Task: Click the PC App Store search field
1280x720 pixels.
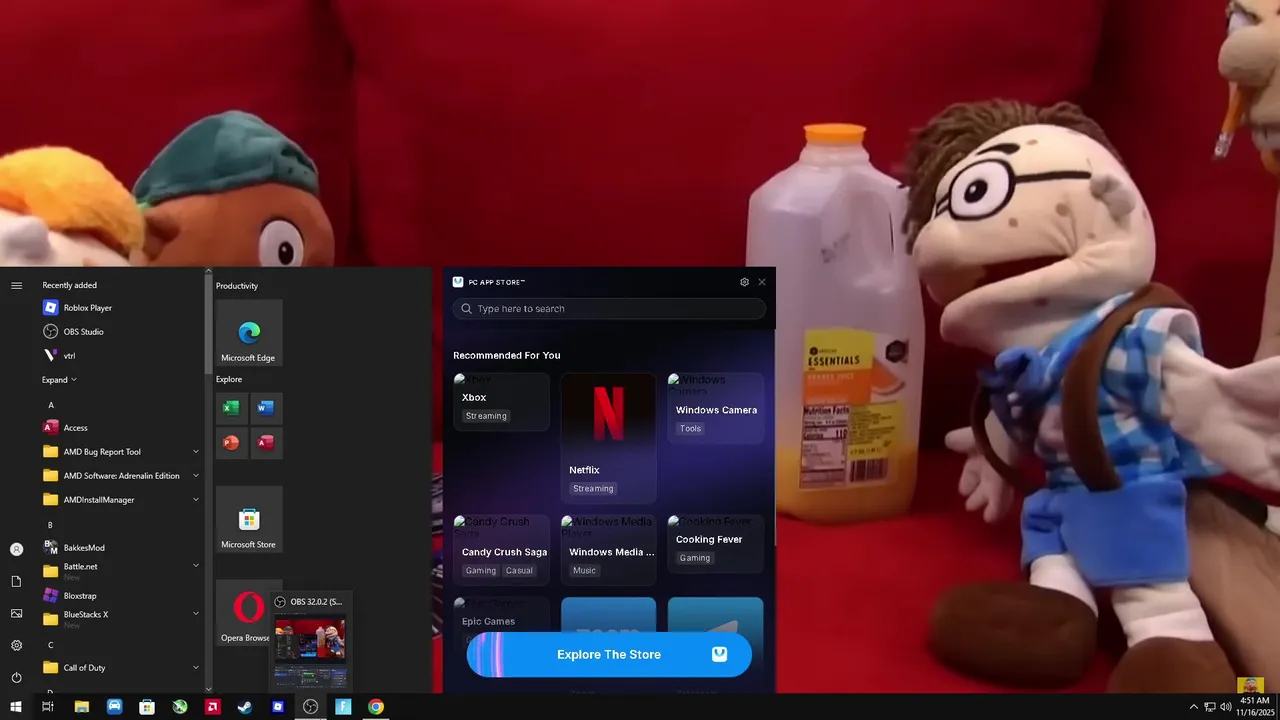Action: (x=609, y=309)
